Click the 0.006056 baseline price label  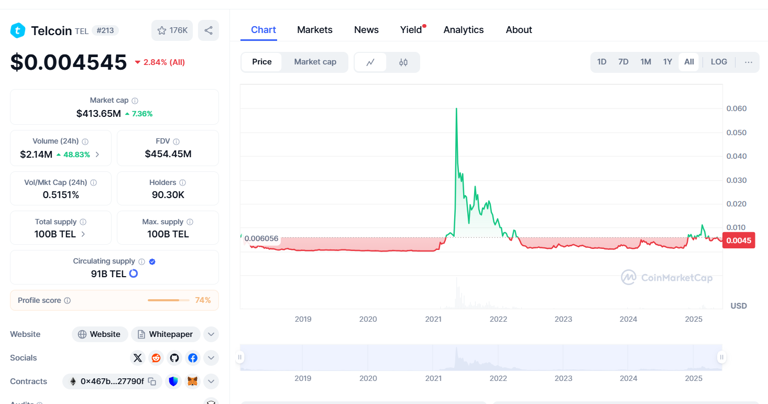261,238
